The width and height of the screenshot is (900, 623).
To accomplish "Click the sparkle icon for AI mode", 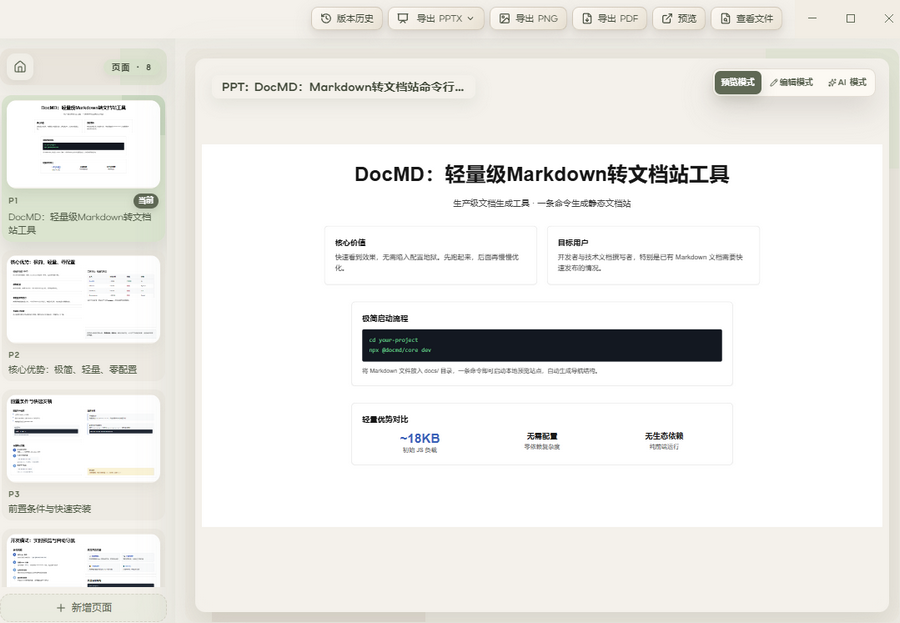I will tap(832, 83).
